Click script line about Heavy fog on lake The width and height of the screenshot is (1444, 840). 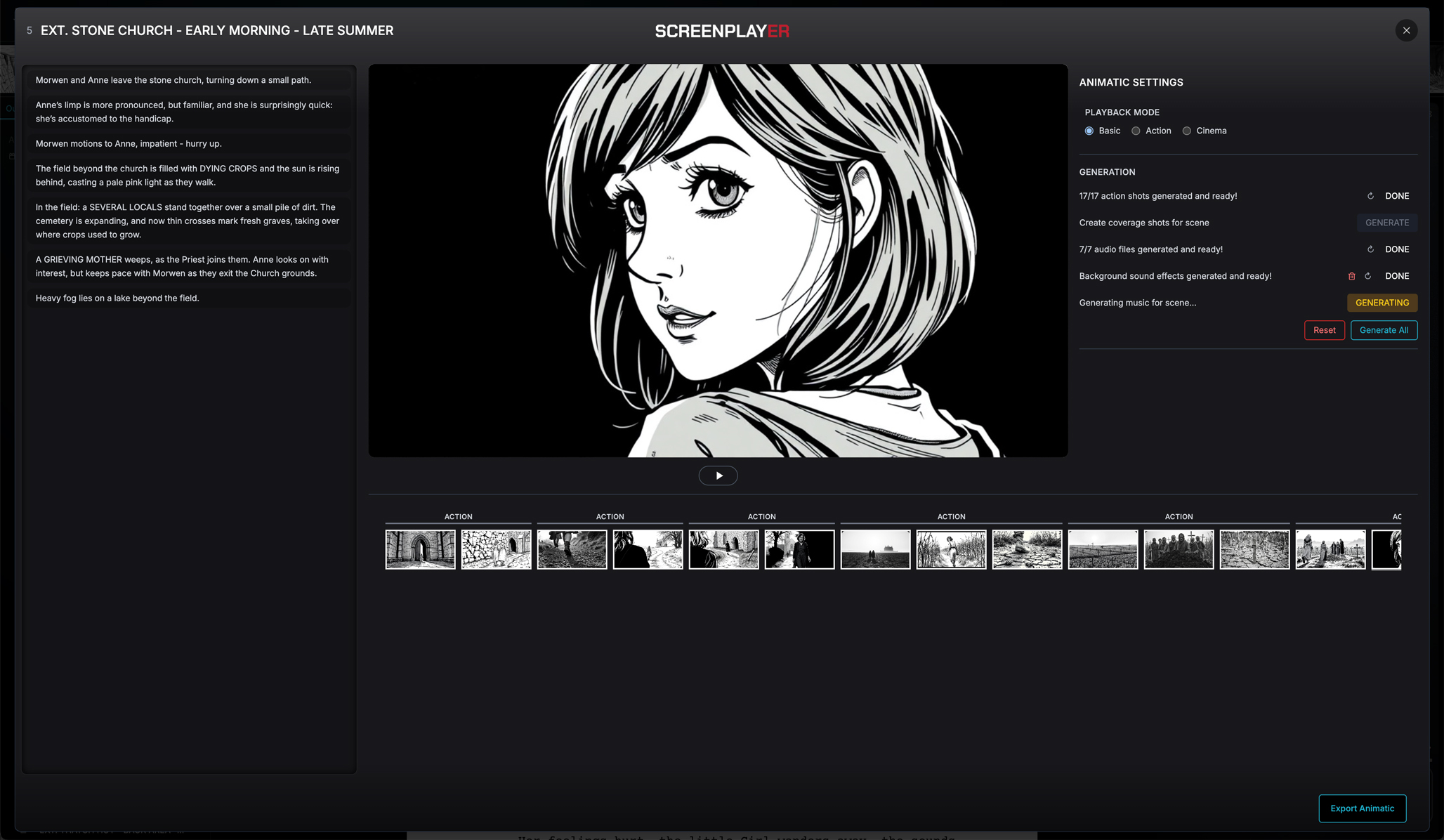pos(117,298)
